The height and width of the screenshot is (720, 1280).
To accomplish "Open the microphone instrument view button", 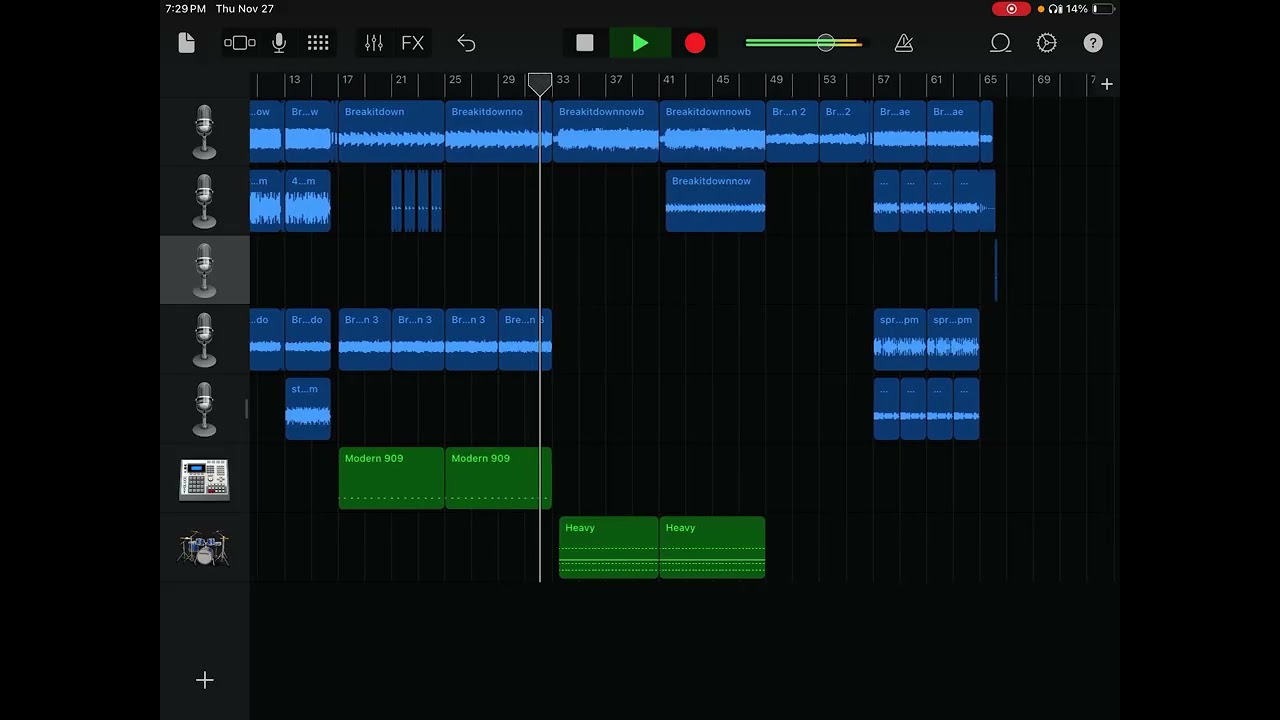I will pos(279,43).
